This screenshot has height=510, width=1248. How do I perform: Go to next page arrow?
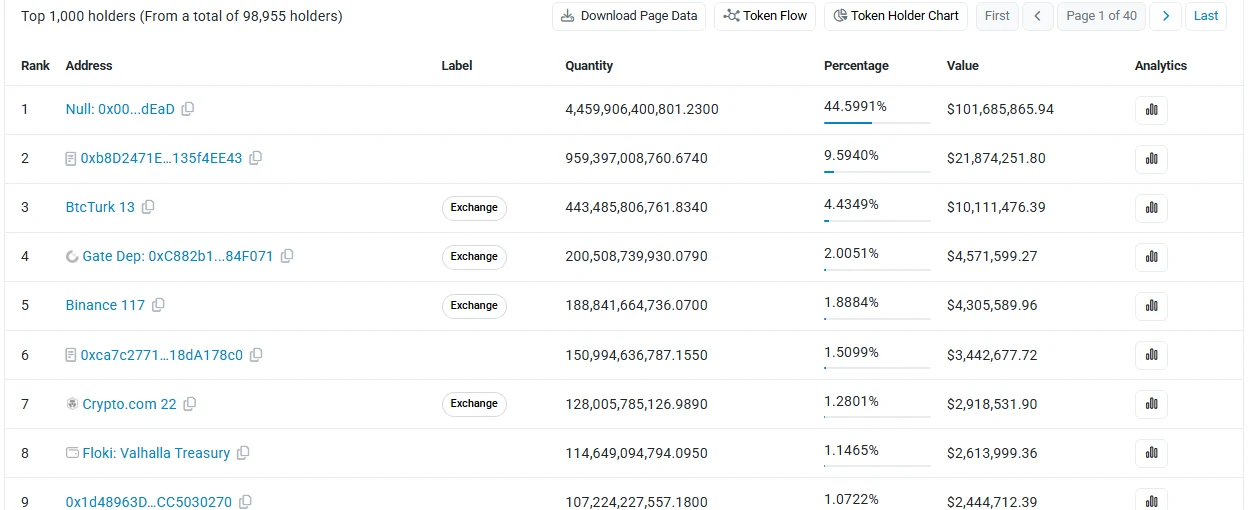coord(1165,16)
